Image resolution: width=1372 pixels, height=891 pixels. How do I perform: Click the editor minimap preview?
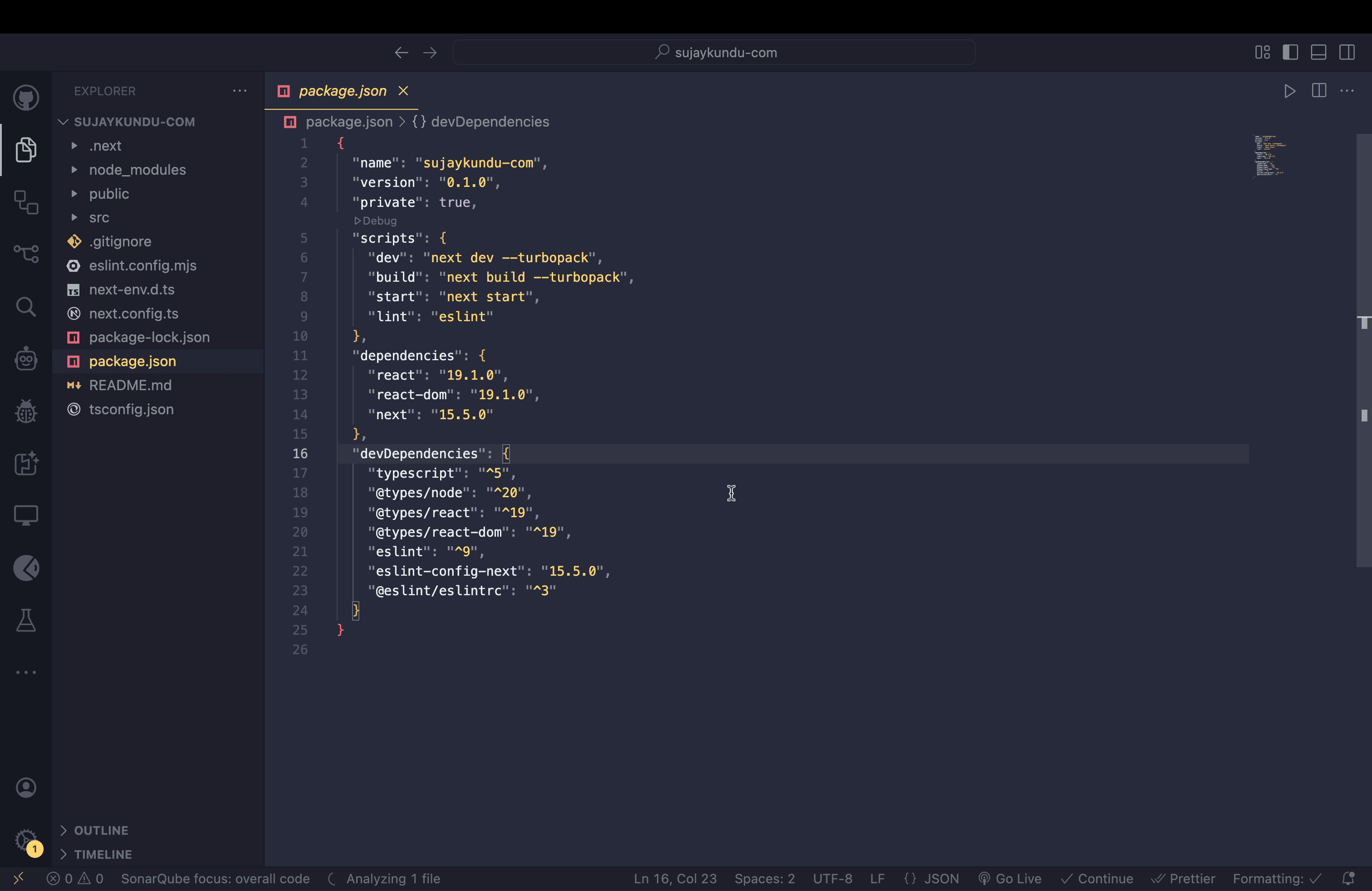(x=1269, y=156)
